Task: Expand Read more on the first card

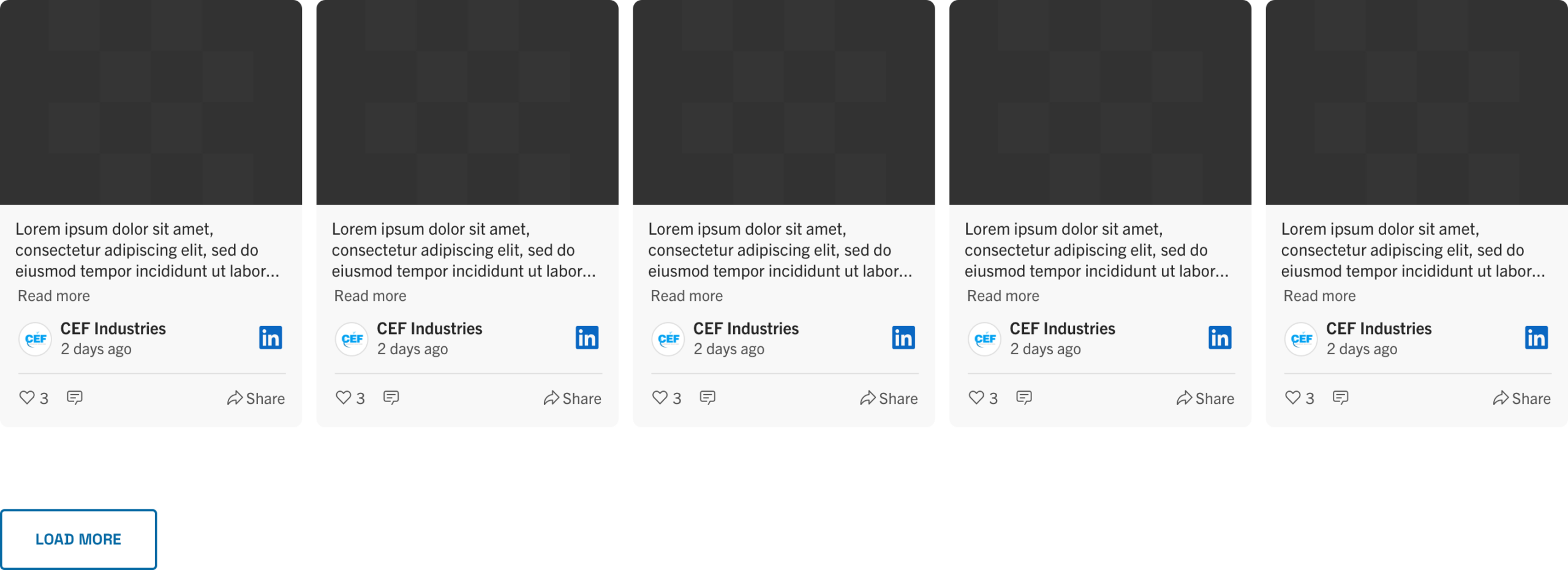Action: click(x=54, y=296)
